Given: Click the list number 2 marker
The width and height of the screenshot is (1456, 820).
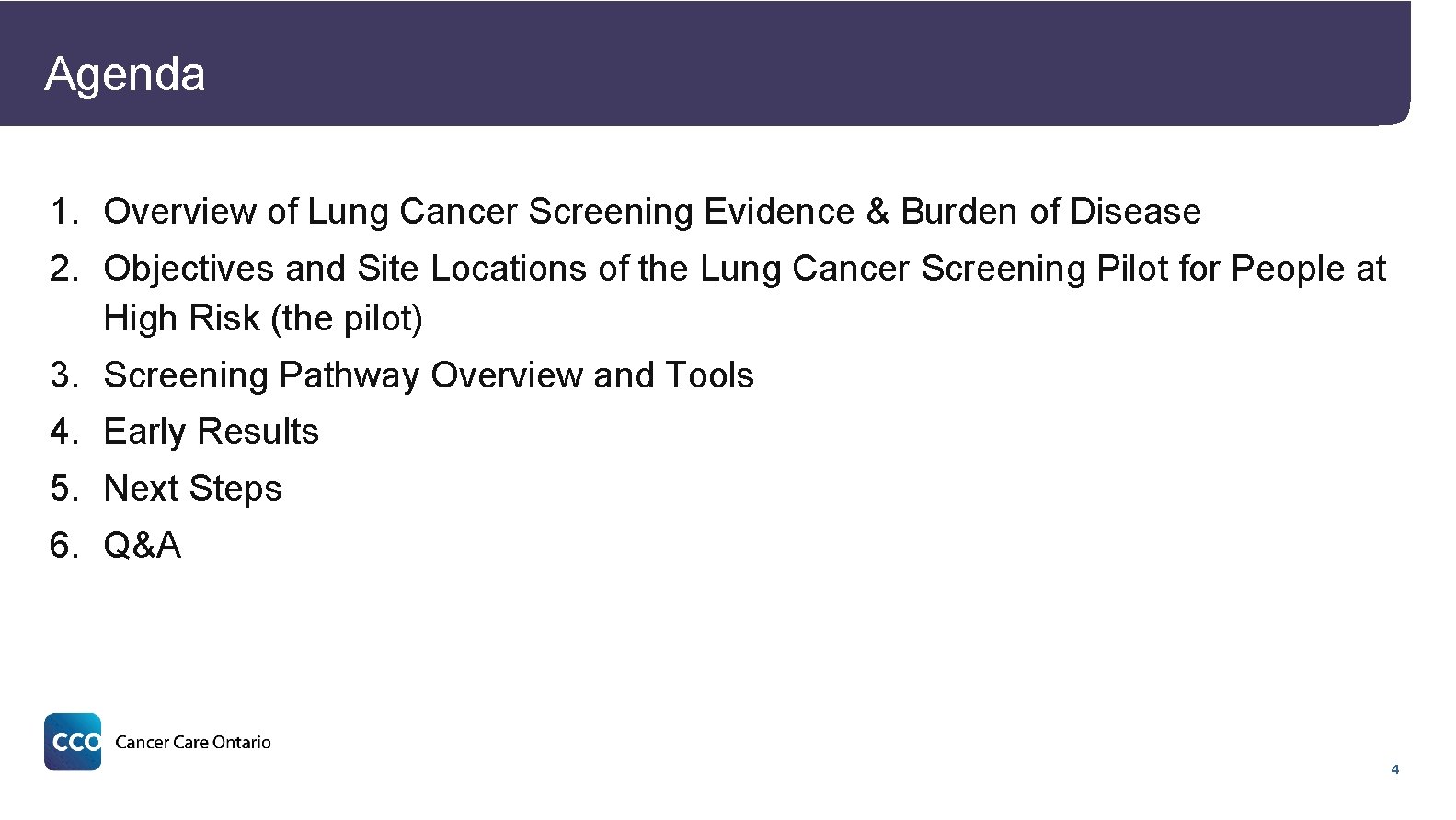Looking at the screenshot, I should [64, 269].
